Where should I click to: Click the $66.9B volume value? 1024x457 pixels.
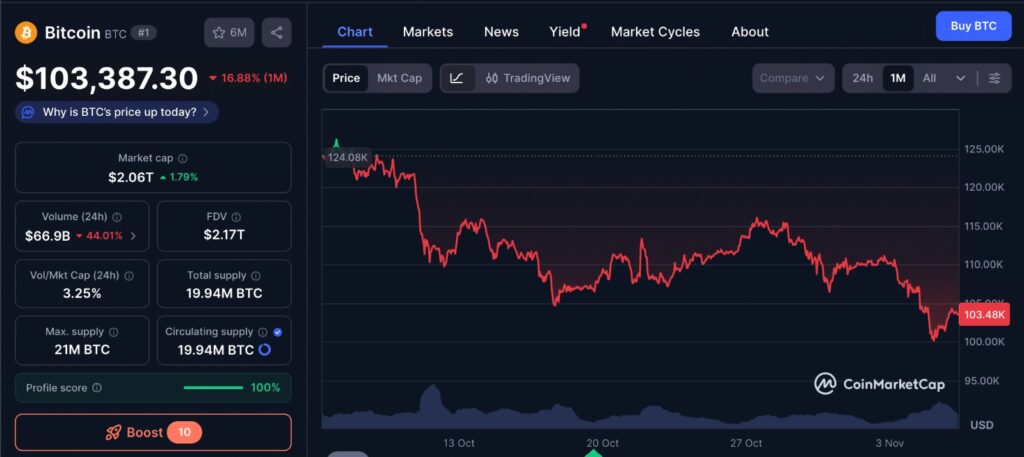pos(47,236)
